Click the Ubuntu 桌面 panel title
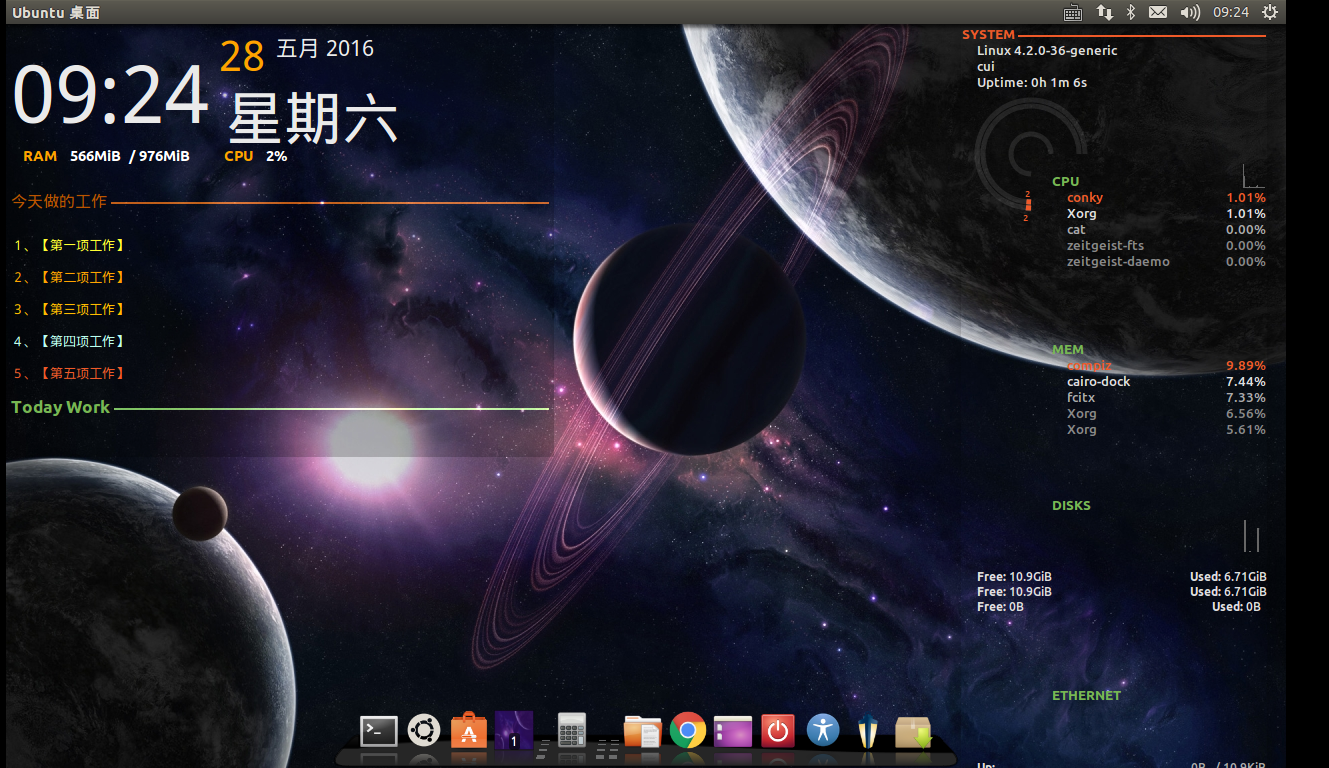The width and height of the screenshot is (1329, 768). point(56,12)
